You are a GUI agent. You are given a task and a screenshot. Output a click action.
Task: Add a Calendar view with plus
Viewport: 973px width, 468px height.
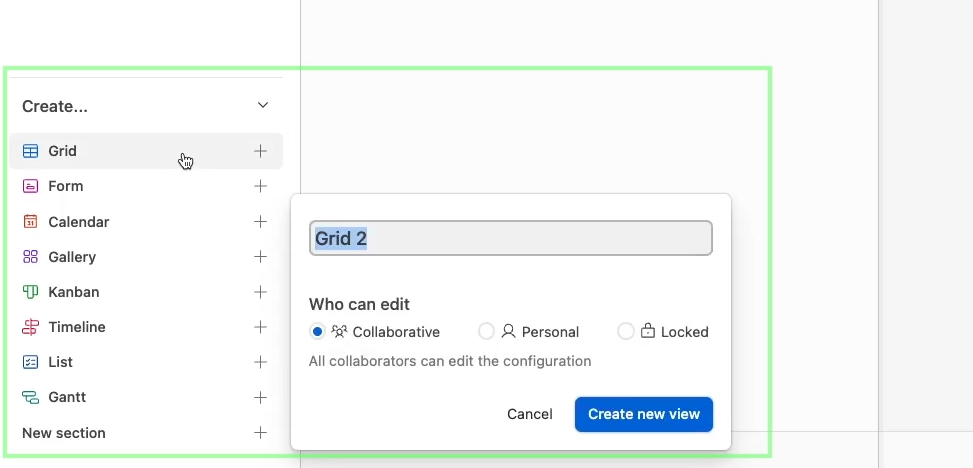(260, 222)
